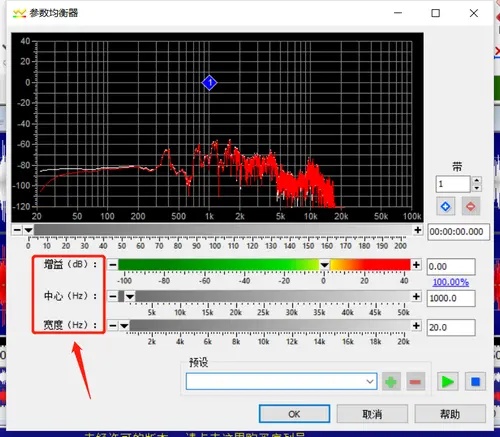Click the 00:00:00.000 time field
The image size is (500, 437).
pyautogui.click(x=458, y=232)
